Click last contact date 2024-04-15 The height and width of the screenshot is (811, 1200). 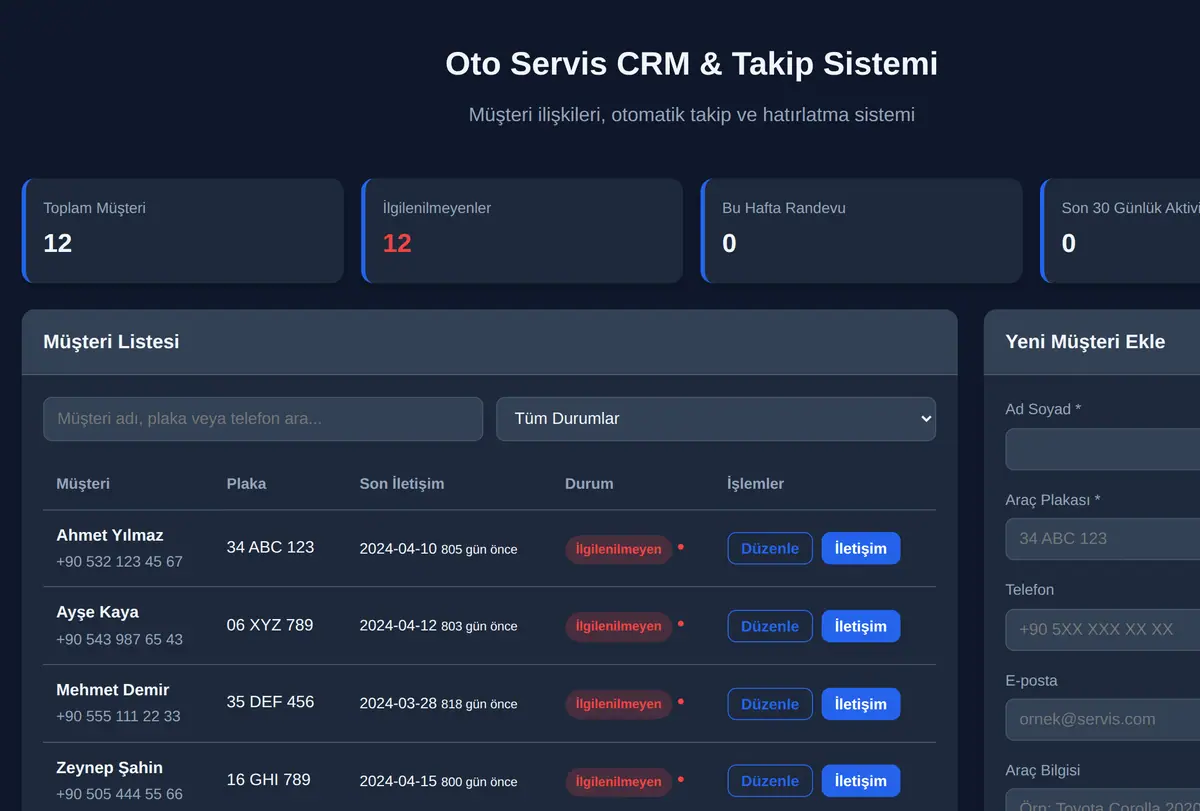tap(398, 781)
